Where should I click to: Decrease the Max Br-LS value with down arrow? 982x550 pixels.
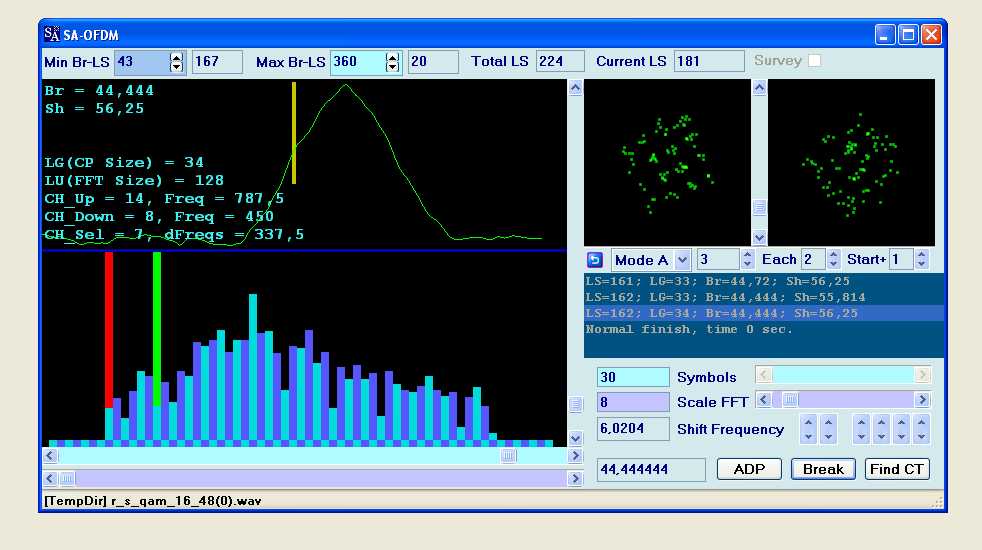tap(393, 66)
